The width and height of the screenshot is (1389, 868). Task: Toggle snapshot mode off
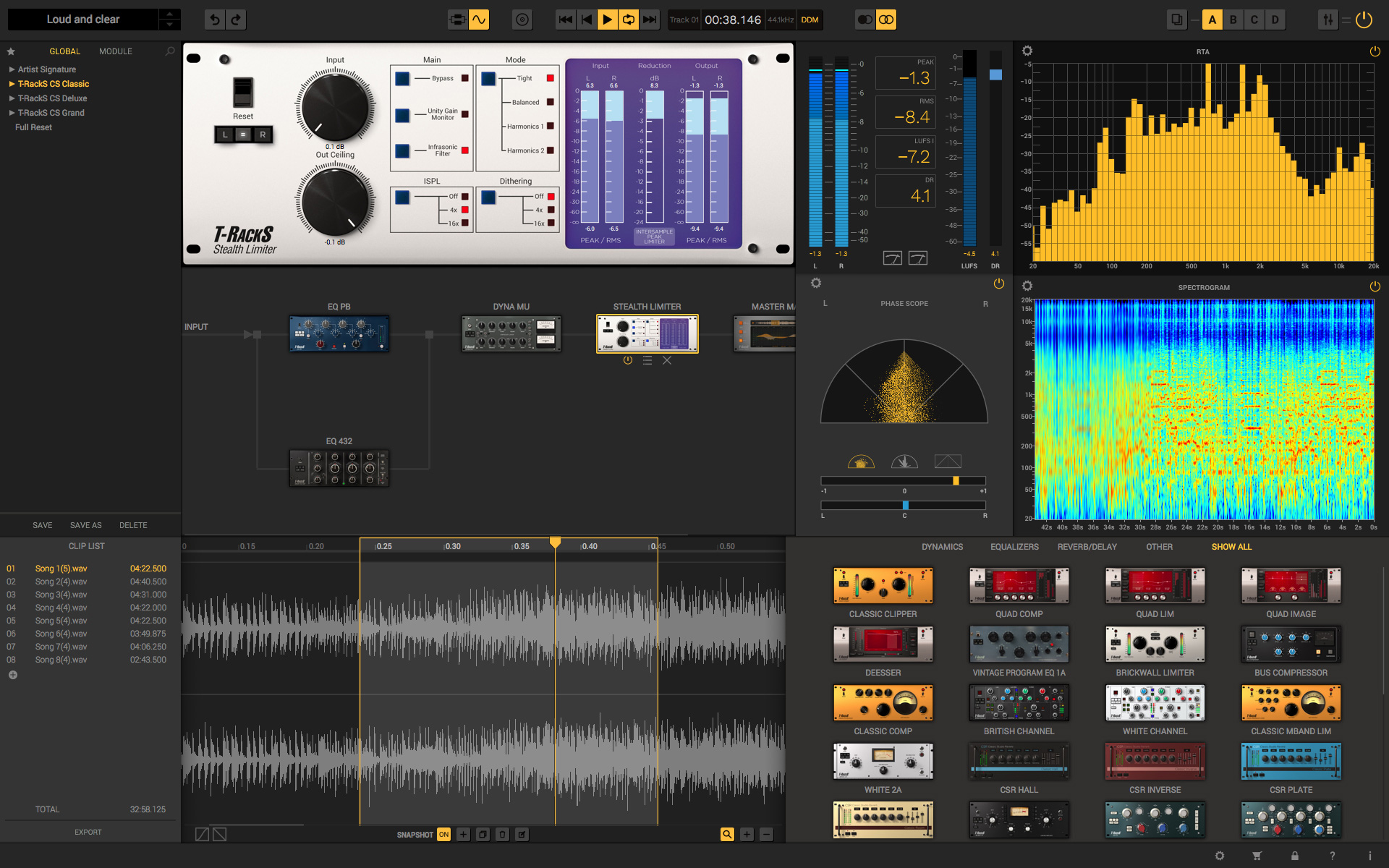443,834
